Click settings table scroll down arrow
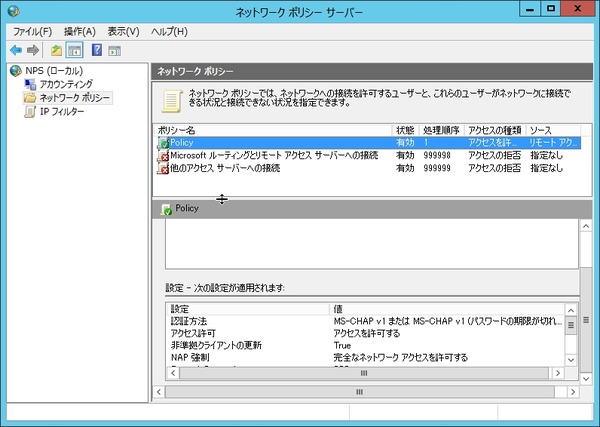600x427 pixels. pos(571,360)
